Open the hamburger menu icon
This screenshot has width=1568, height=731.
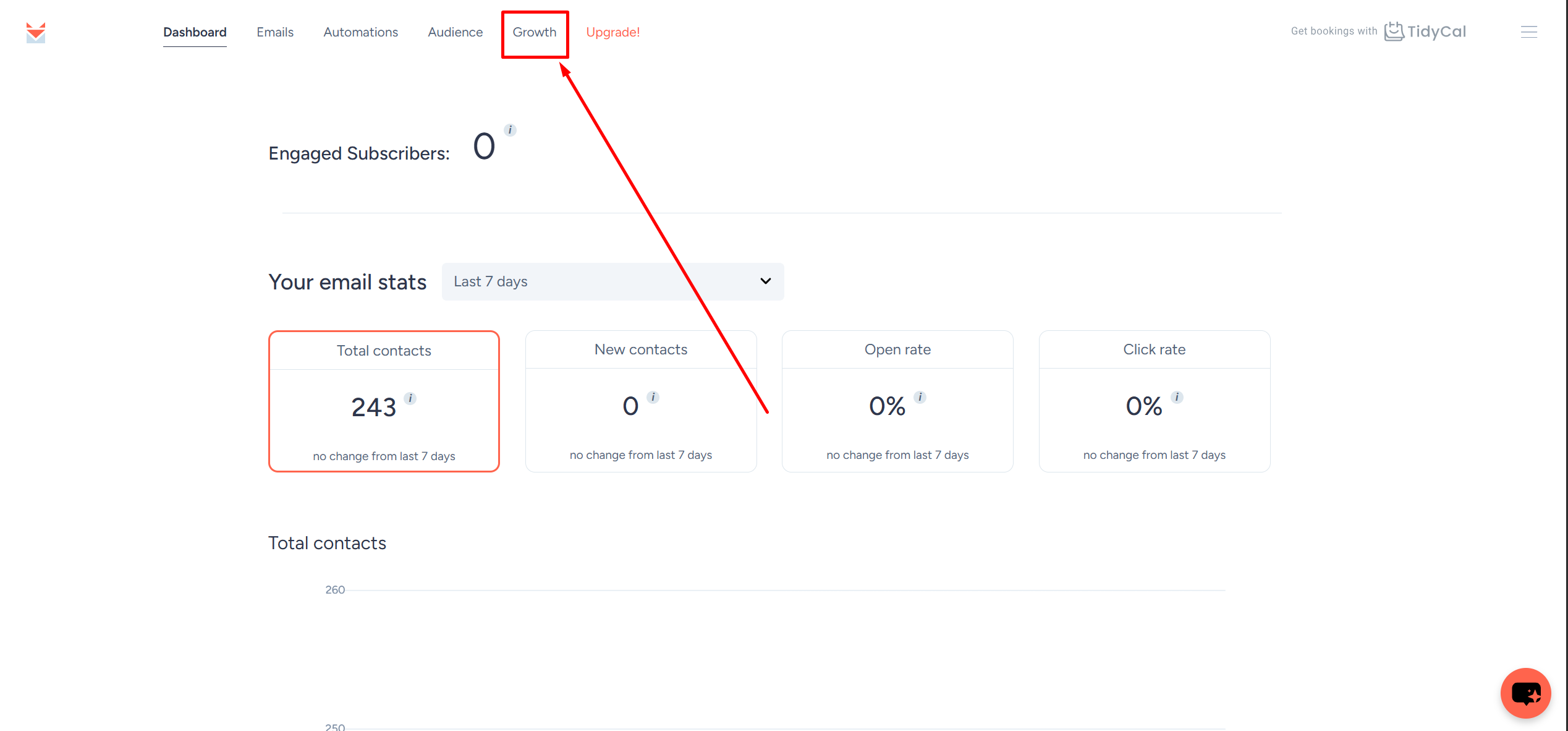pos(1528,32)
